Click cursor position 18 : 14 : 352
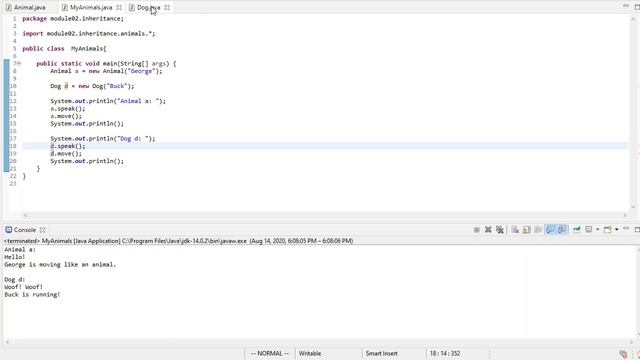640x360 pixels. coord(444,353)
